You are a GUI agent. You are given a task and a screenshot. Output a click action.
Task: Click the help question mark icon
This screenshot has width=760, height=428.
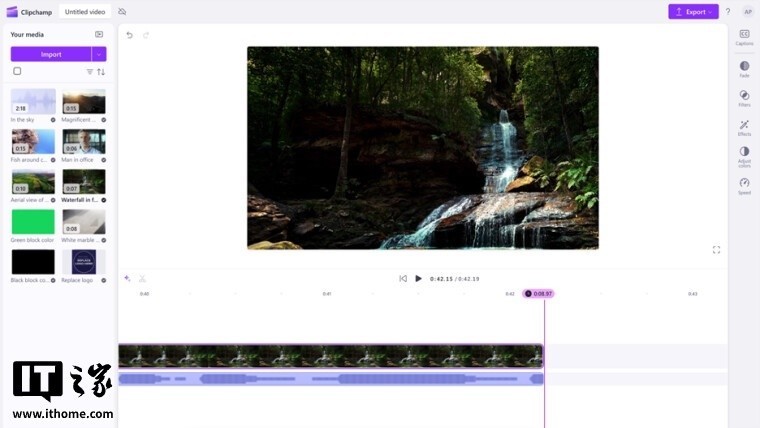click(x=727, y=12)
